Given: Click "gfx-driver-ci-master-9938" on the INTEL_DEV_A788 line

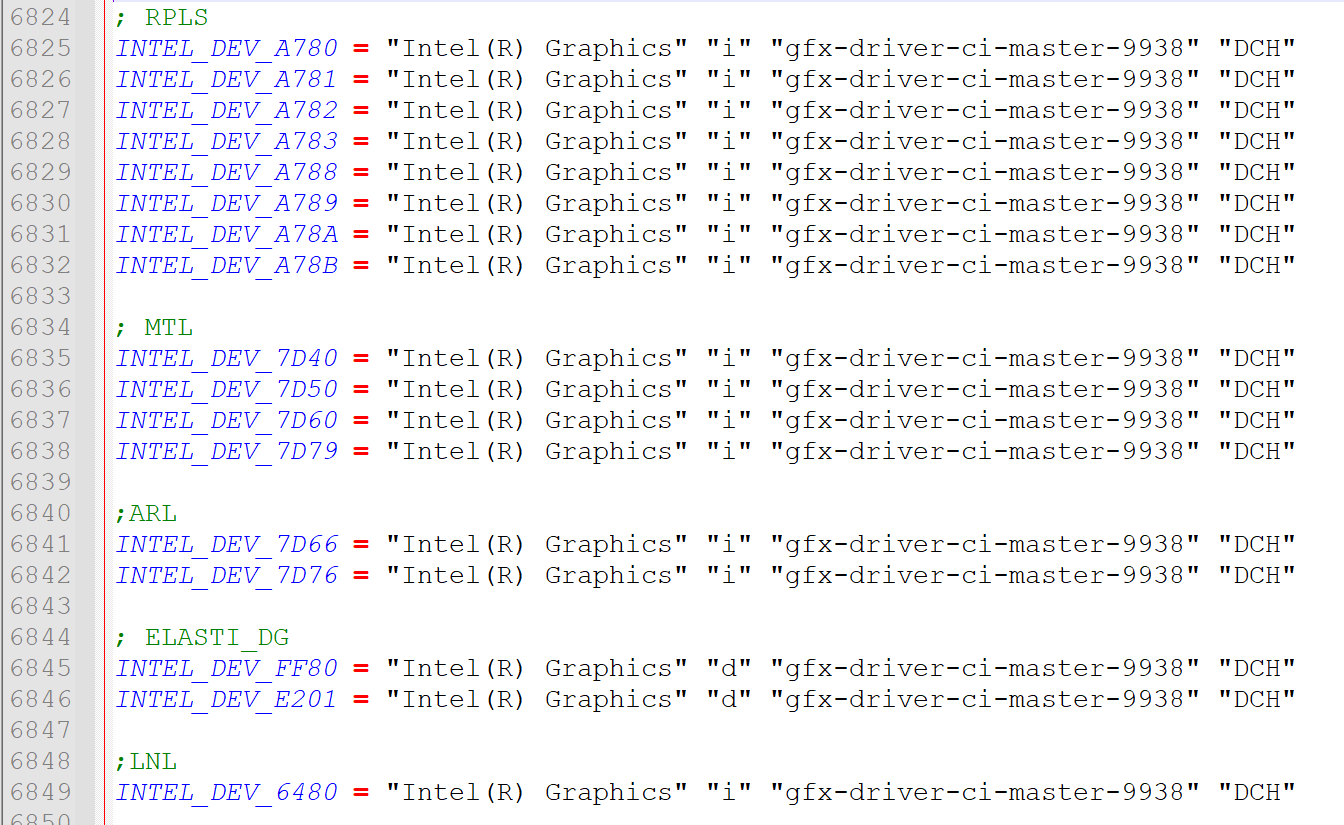Looking at the screenshot, I should 985,172.
